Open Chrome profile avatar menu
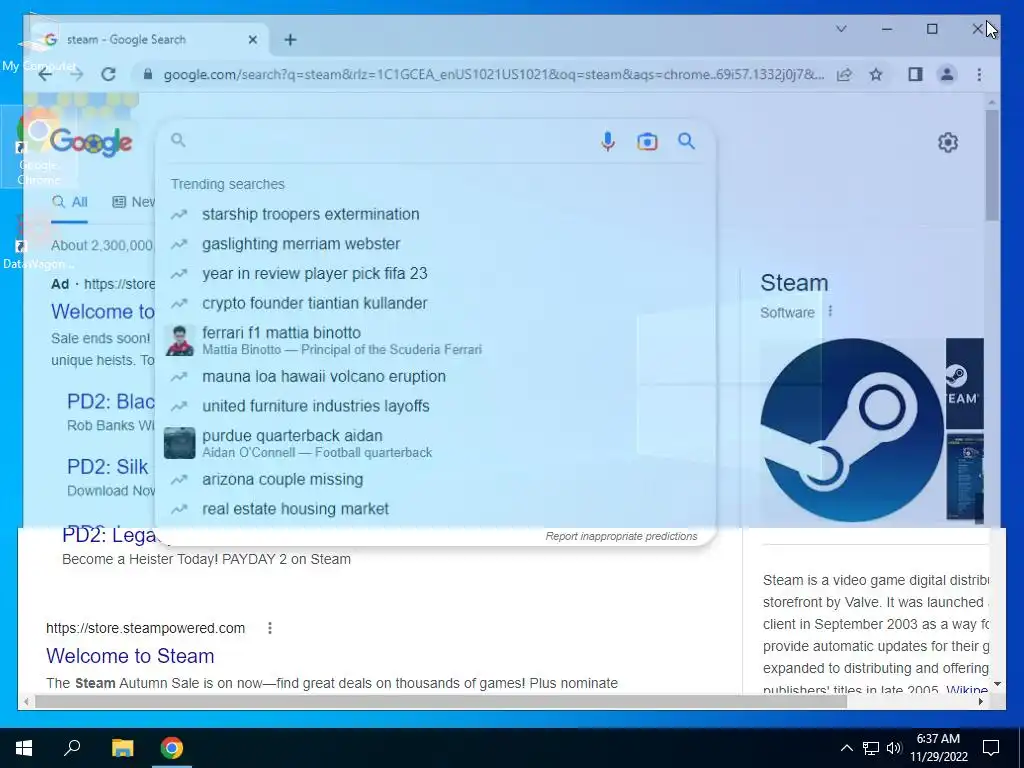The width and height of the screenshot is (1024, 768). (x=947, y=74)
